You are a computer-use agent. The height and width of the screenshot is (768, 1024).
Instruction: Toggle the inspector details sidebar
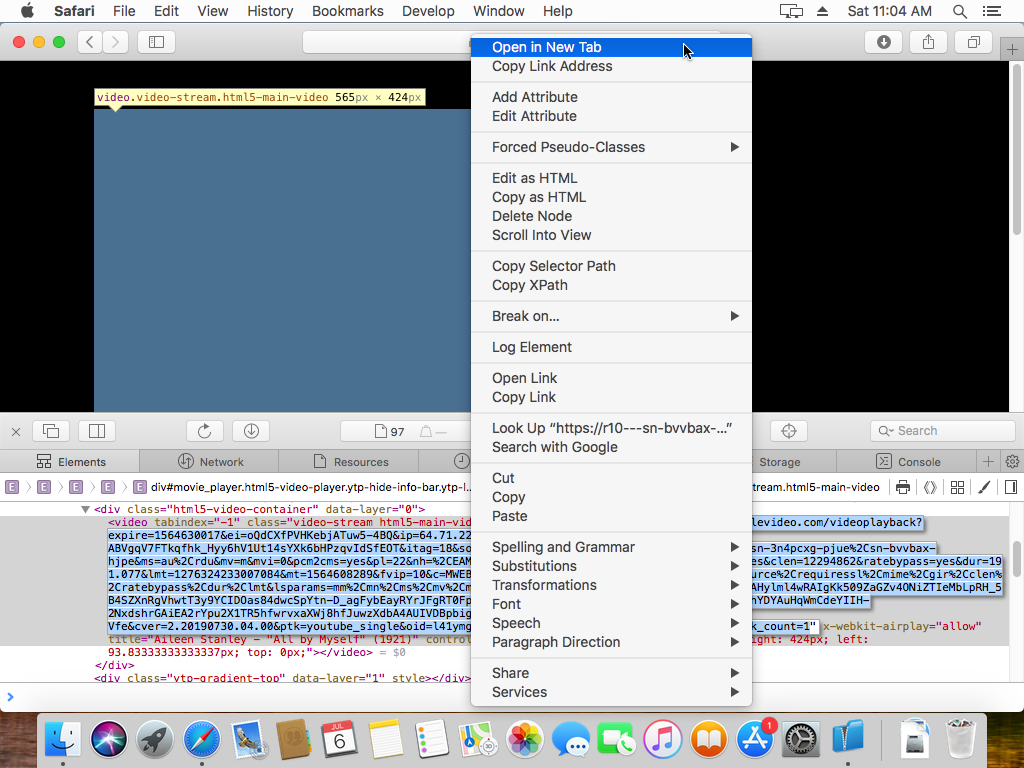tap(1011, 488)
